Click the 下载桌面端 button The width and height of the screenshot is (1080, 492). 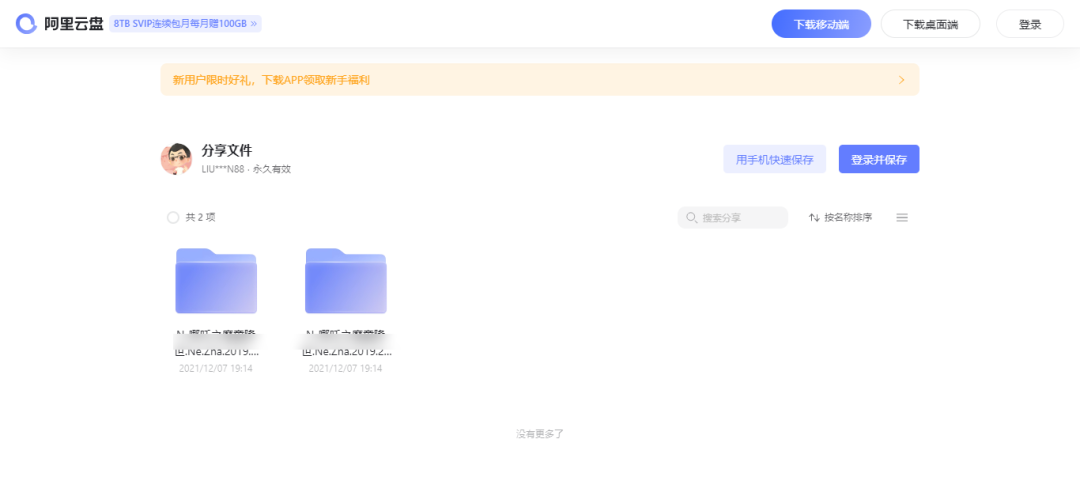point(930,24)
